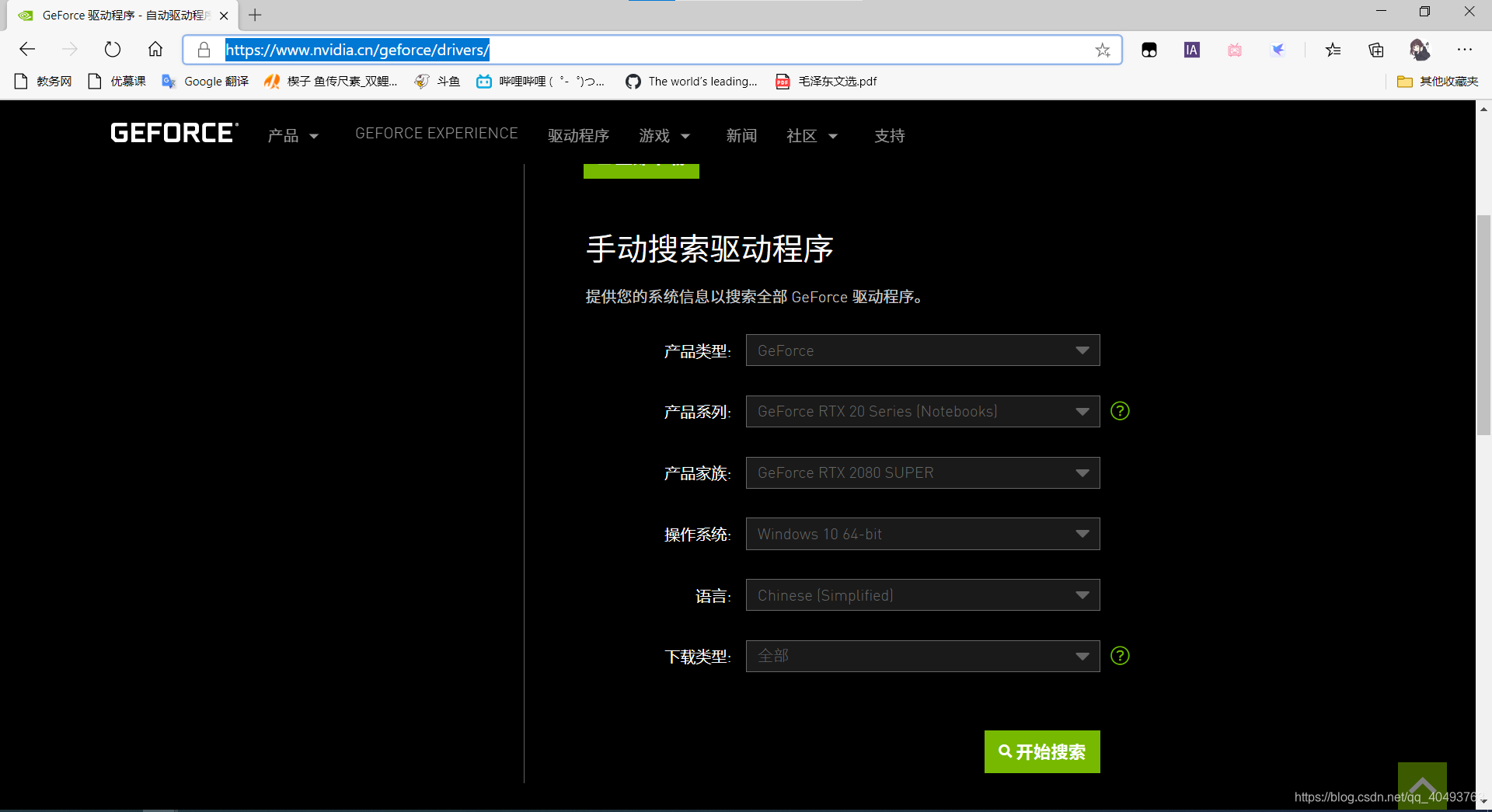
Task: Click the Refresh page icon
Action: (113, 50)
